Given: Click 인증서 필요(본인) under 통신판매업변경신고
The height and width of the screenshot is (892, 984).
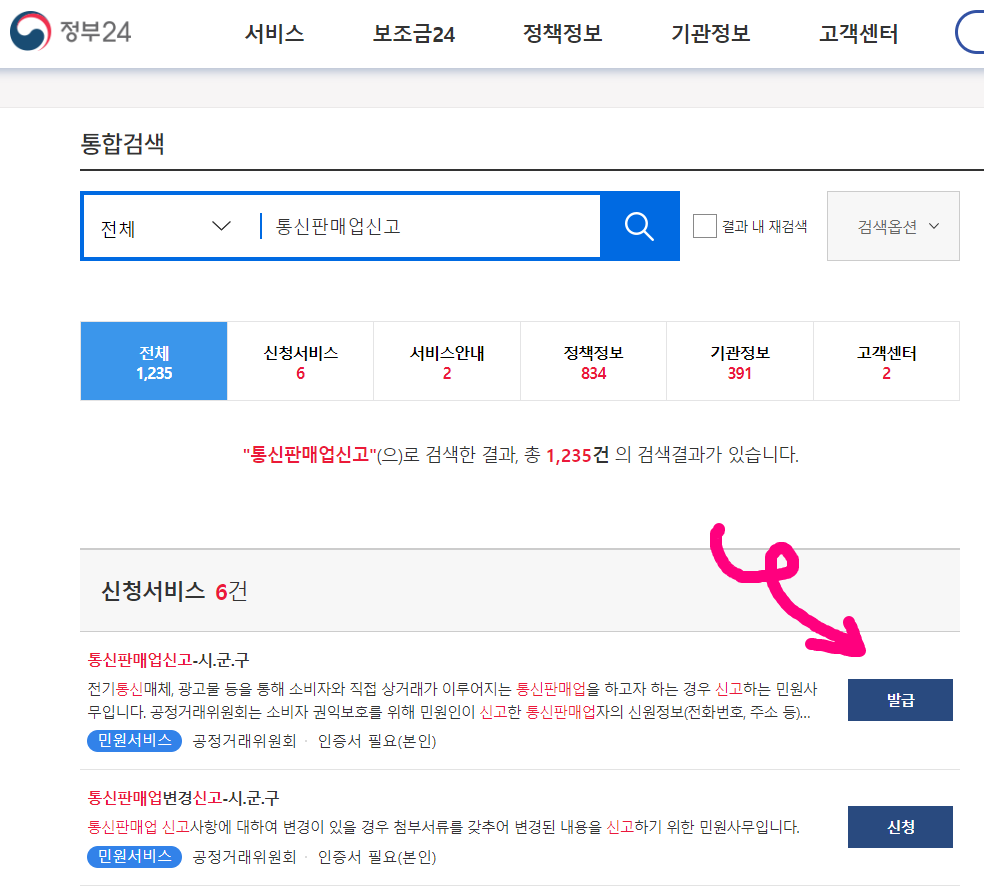Looking at the screenshot, I should [377, 857].
